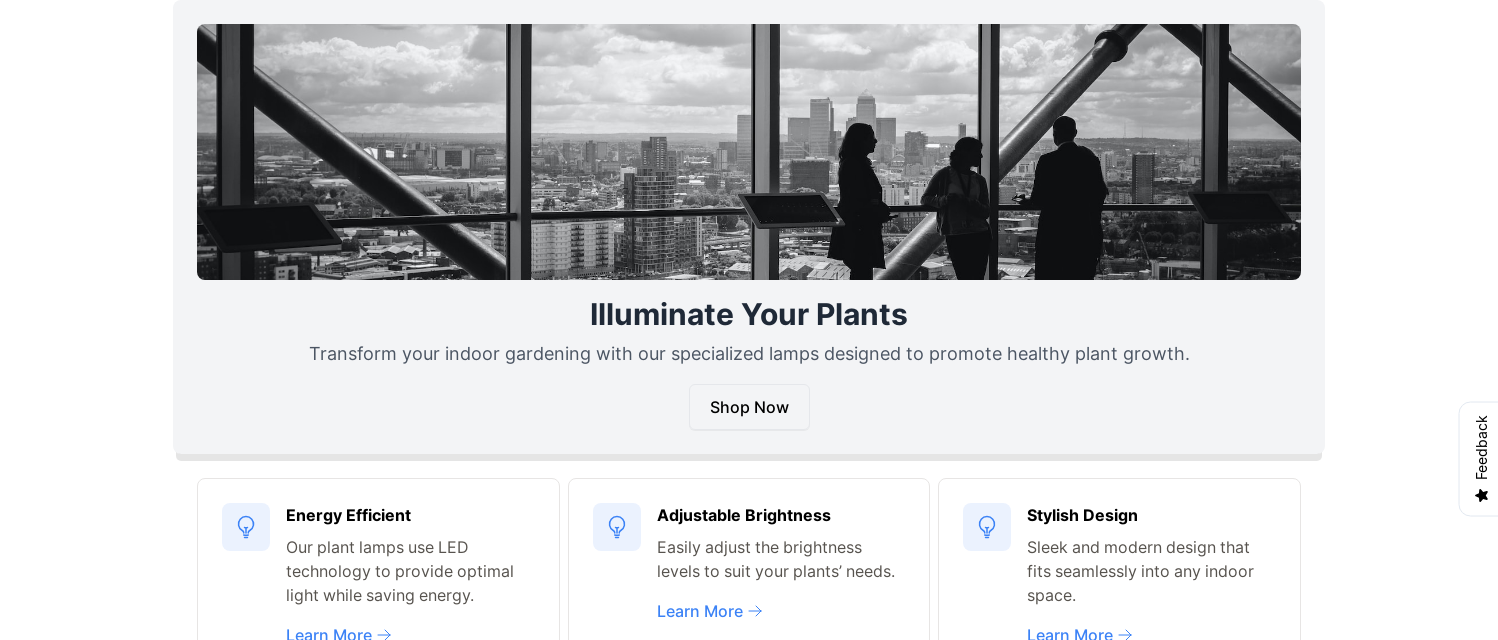Follow Learn More under Adjustable Brightness
The height and width of the screenshot is (640, 1498).
click(700, 611)
